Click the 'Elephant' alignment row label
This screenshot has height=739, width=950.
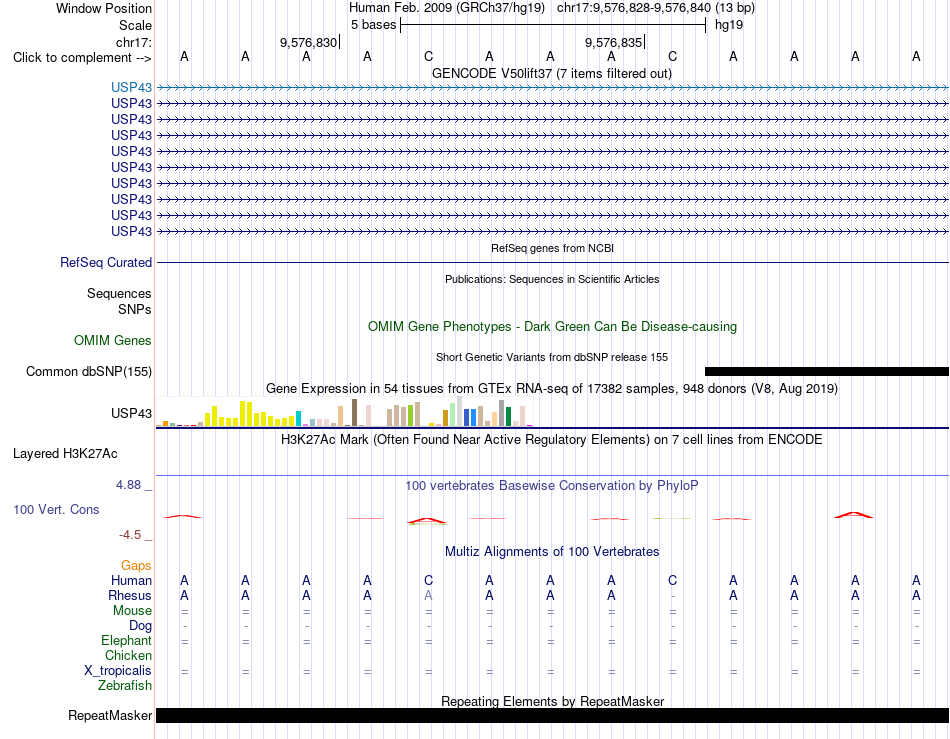126,640
